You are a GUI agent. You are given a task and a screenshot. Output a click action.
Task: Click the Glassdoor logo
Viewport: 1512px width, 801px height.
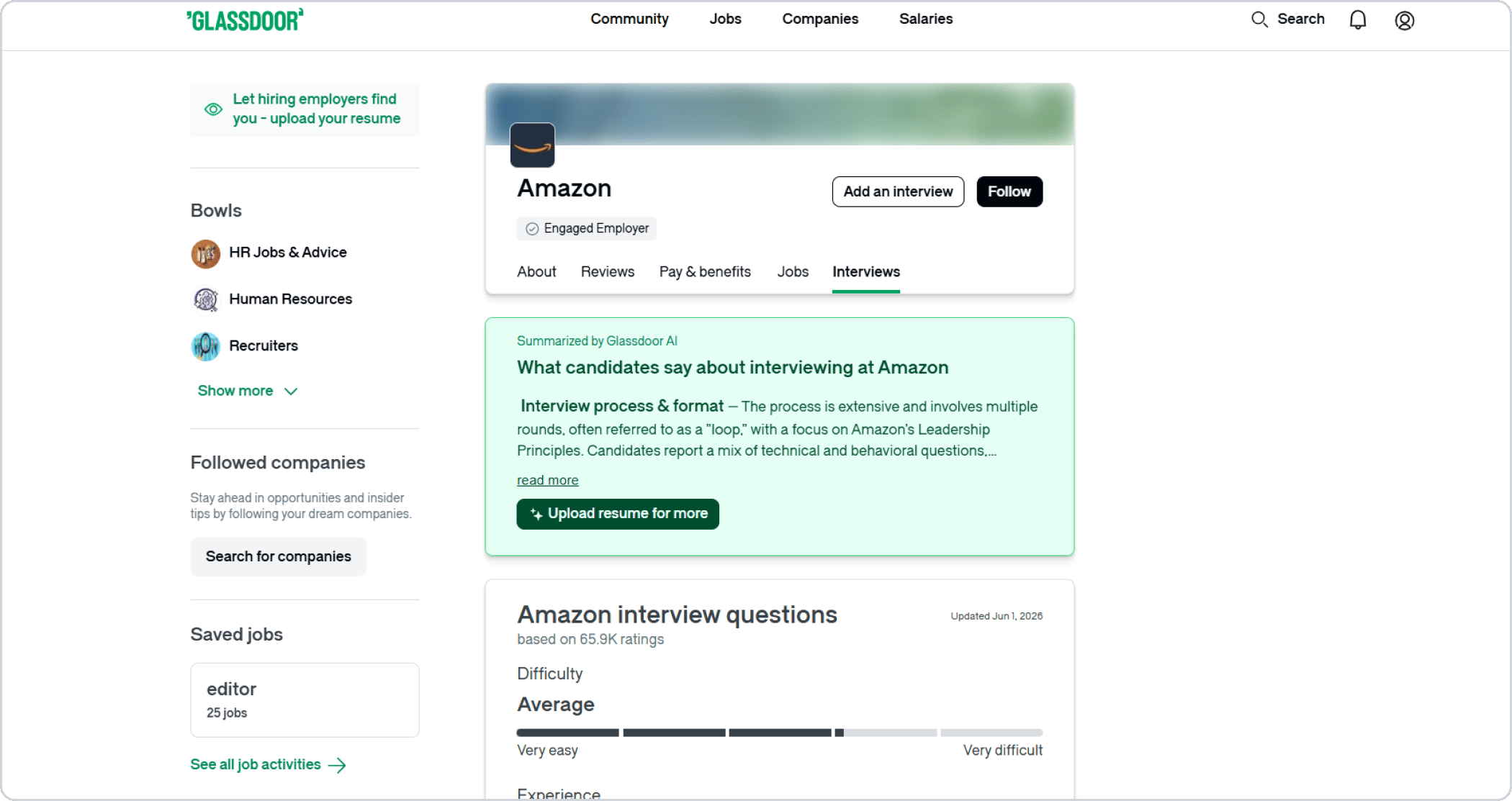[x=245, y=20]
